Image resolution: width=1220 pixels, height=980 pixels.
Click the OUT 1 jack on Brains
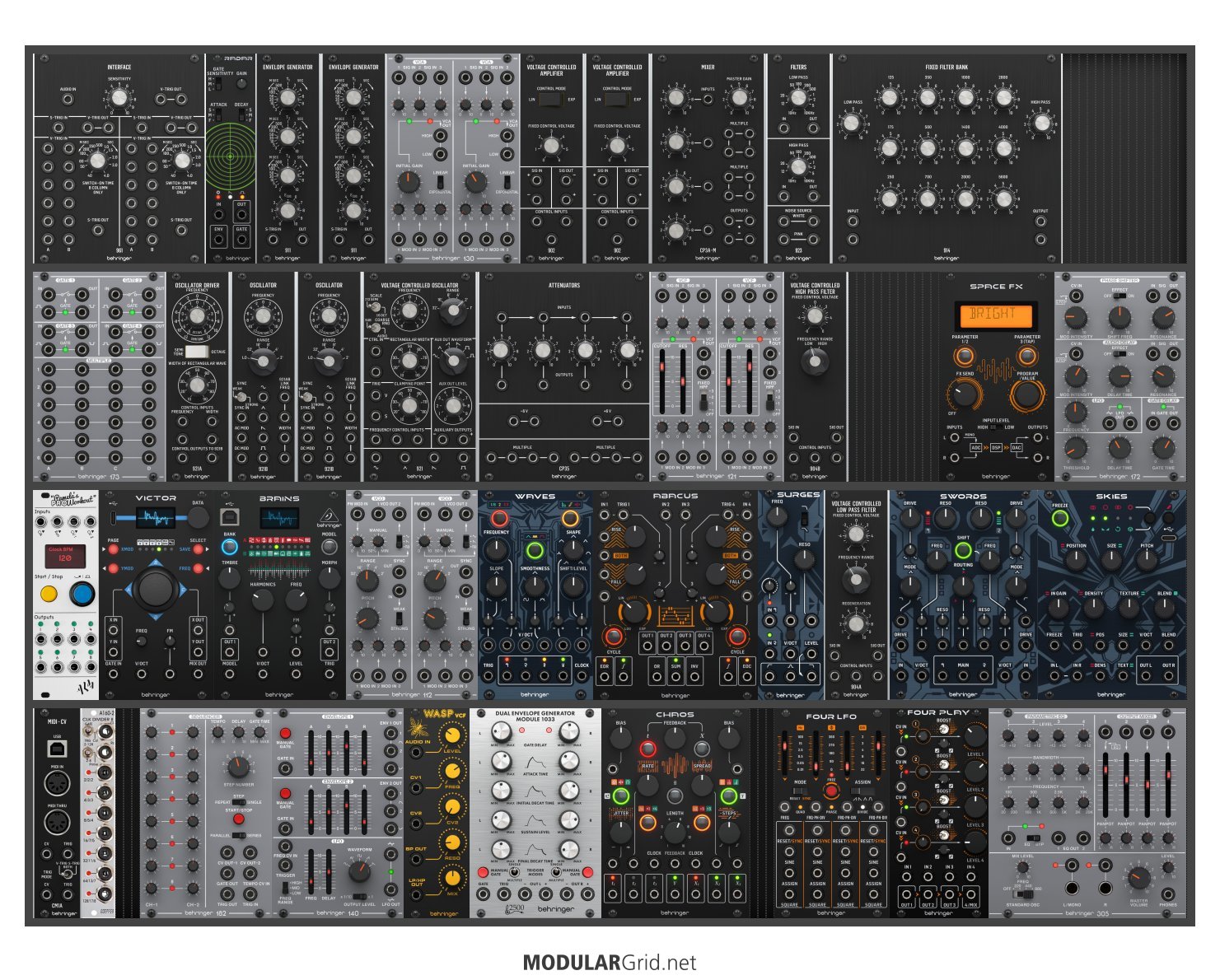coord(230,653)
